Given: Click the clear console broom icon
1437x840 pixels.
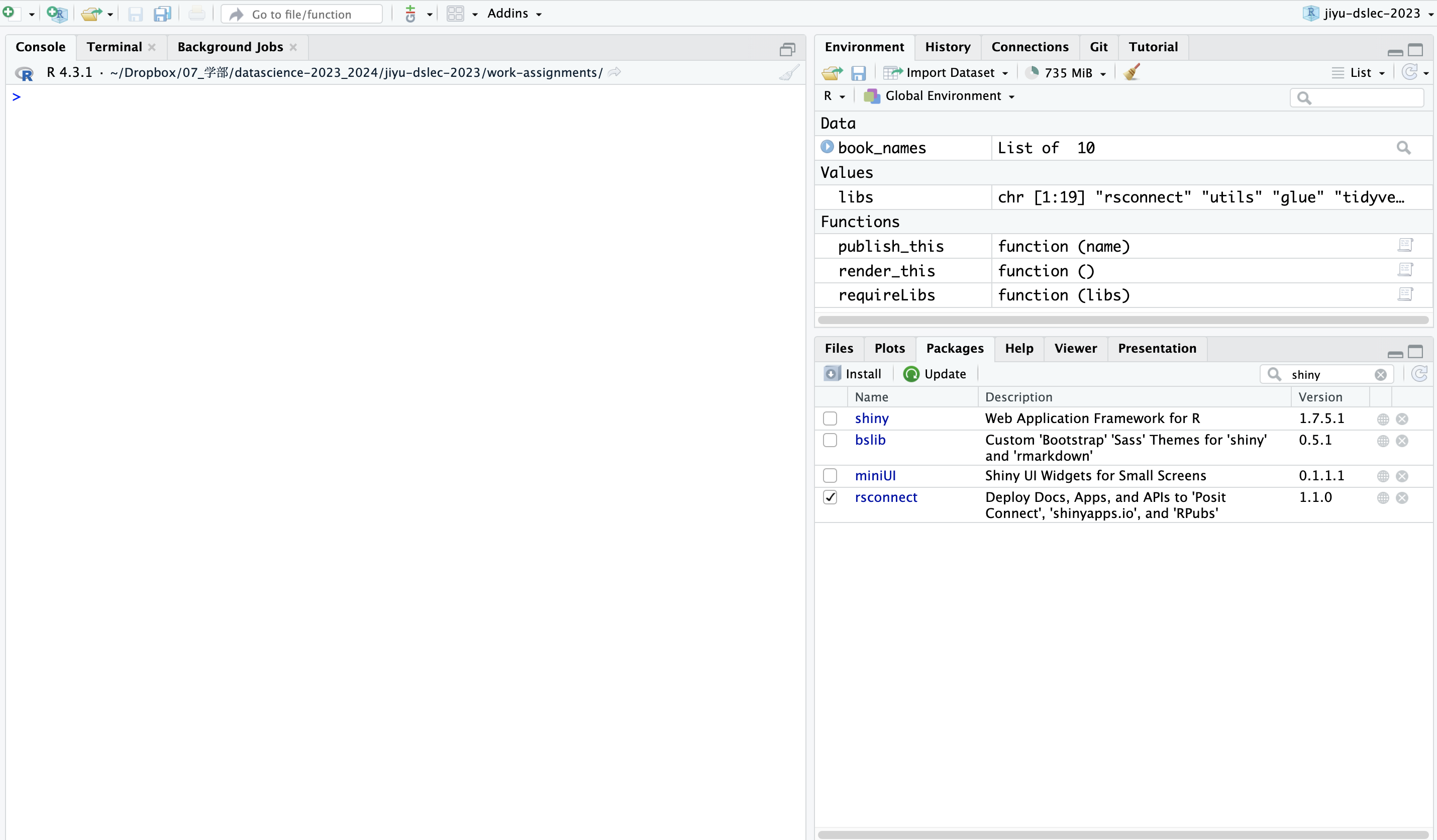Looking at the screenshot, I should (x=789, y=73).
